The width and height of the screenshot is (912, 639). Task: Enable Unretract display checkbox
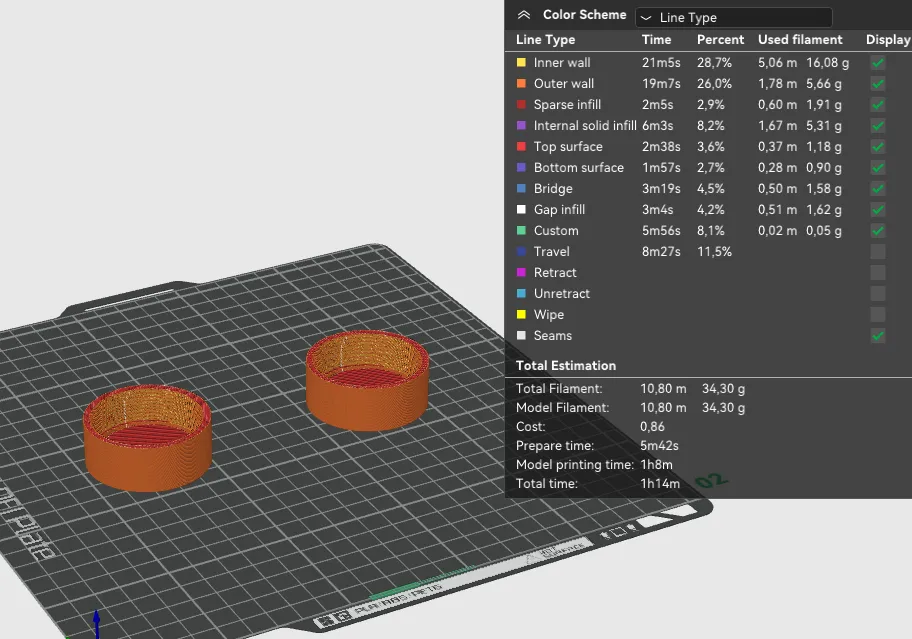tap(878, 294)
